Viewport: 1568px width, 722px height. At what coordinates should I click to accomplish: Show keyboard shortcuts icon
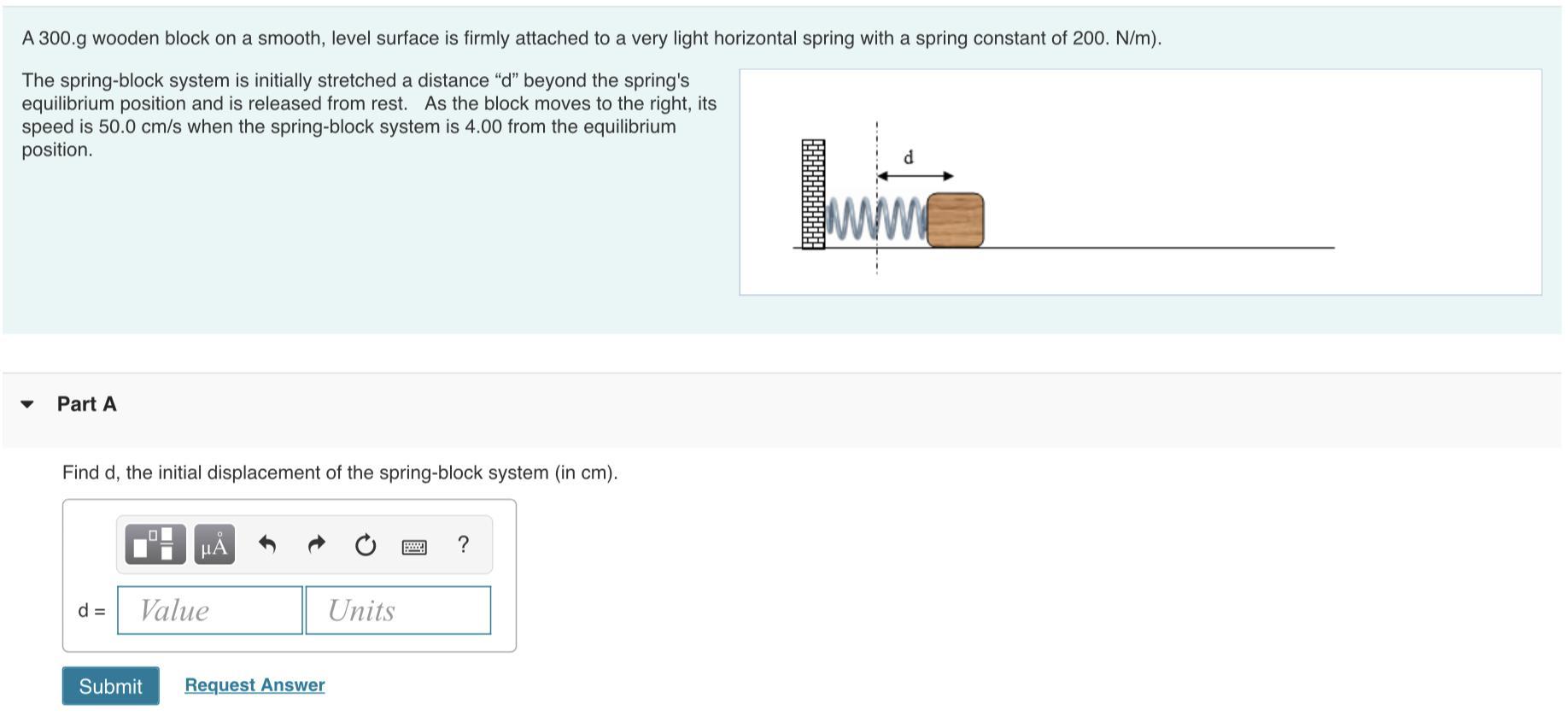click(414, 547)
